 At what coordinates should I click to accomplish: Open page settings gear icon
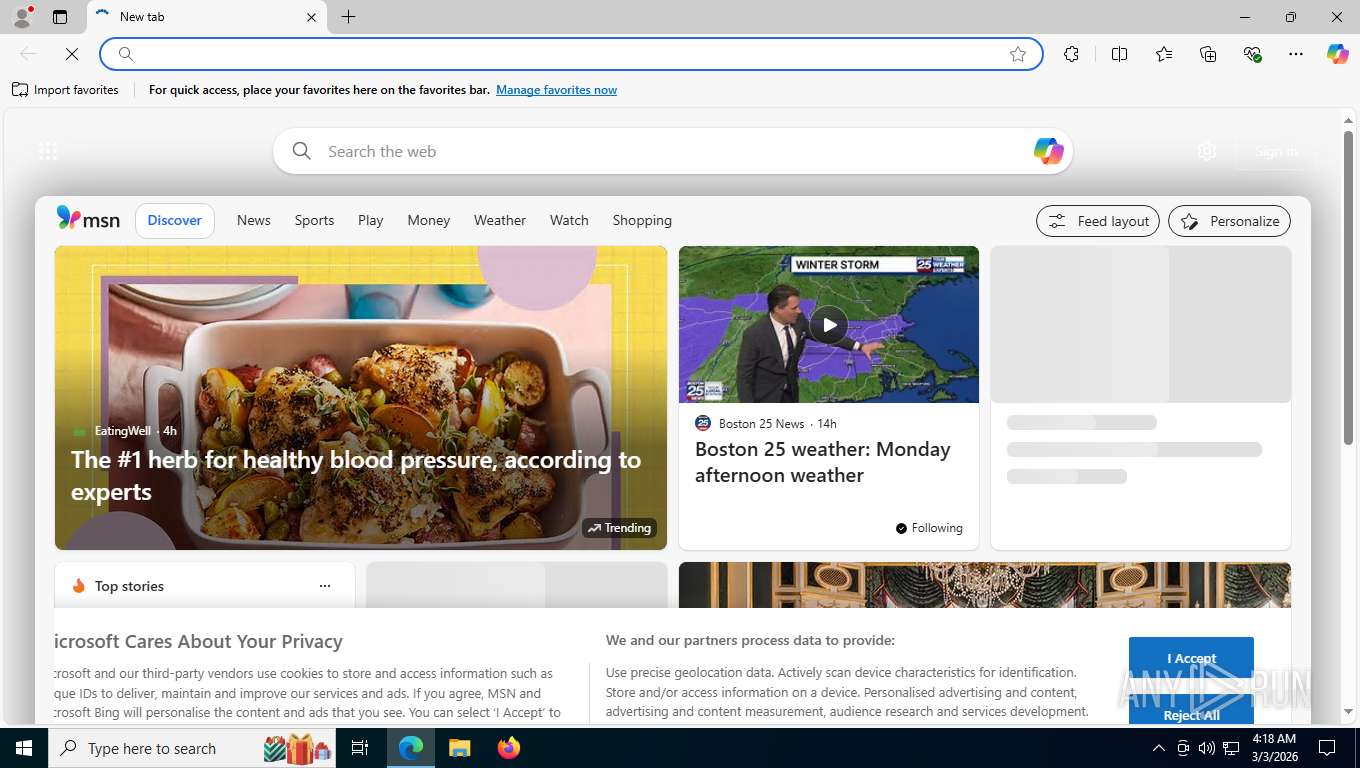click(x=1207, y=151)
